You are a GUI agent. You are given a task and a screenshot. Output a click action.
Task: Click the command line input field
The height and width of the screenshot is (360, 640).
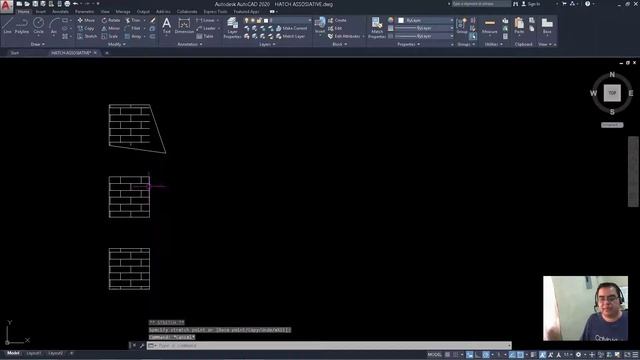pyautogui.click(x=329, y=345)
